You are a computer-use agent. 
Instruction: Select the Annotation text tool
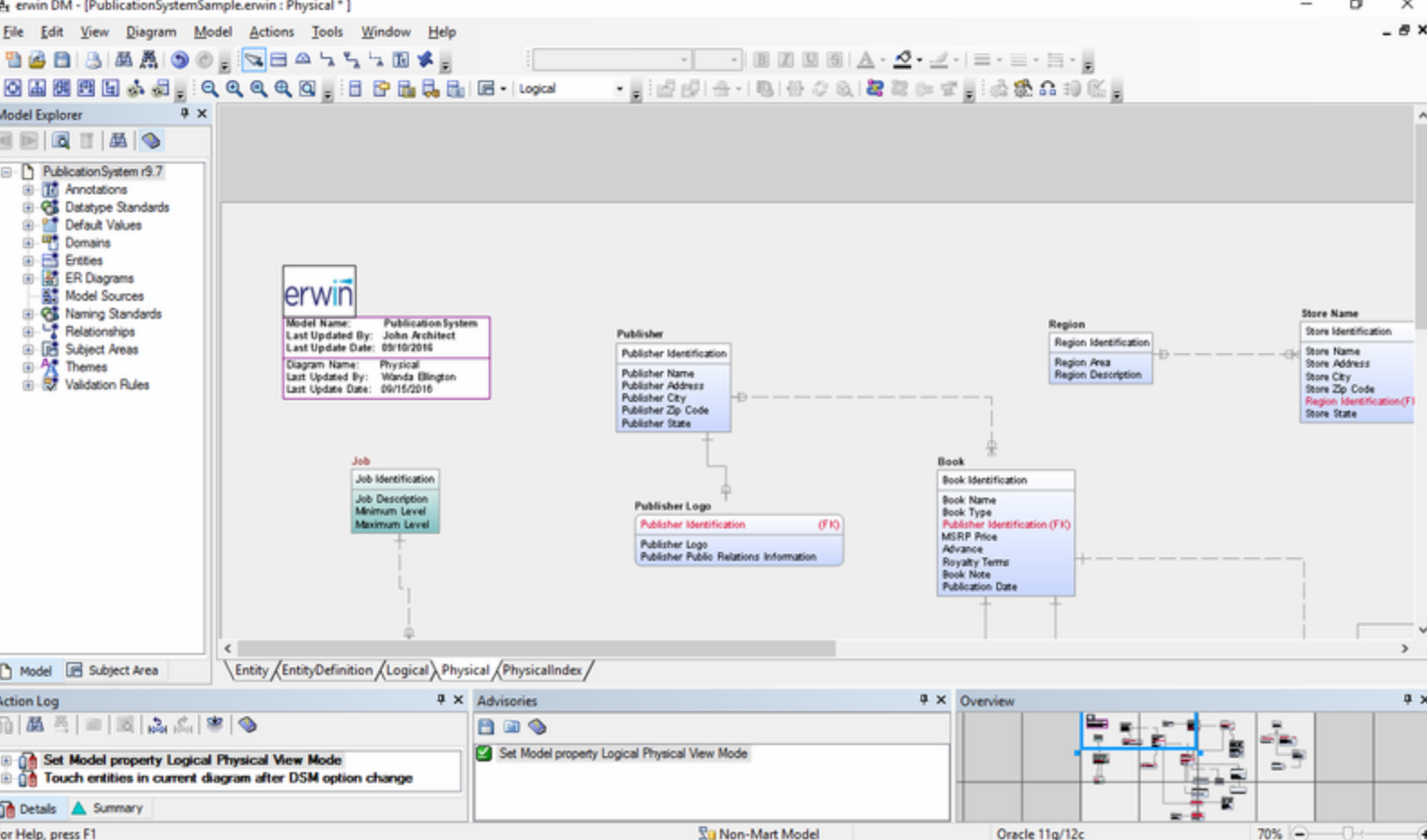point(400,60)
